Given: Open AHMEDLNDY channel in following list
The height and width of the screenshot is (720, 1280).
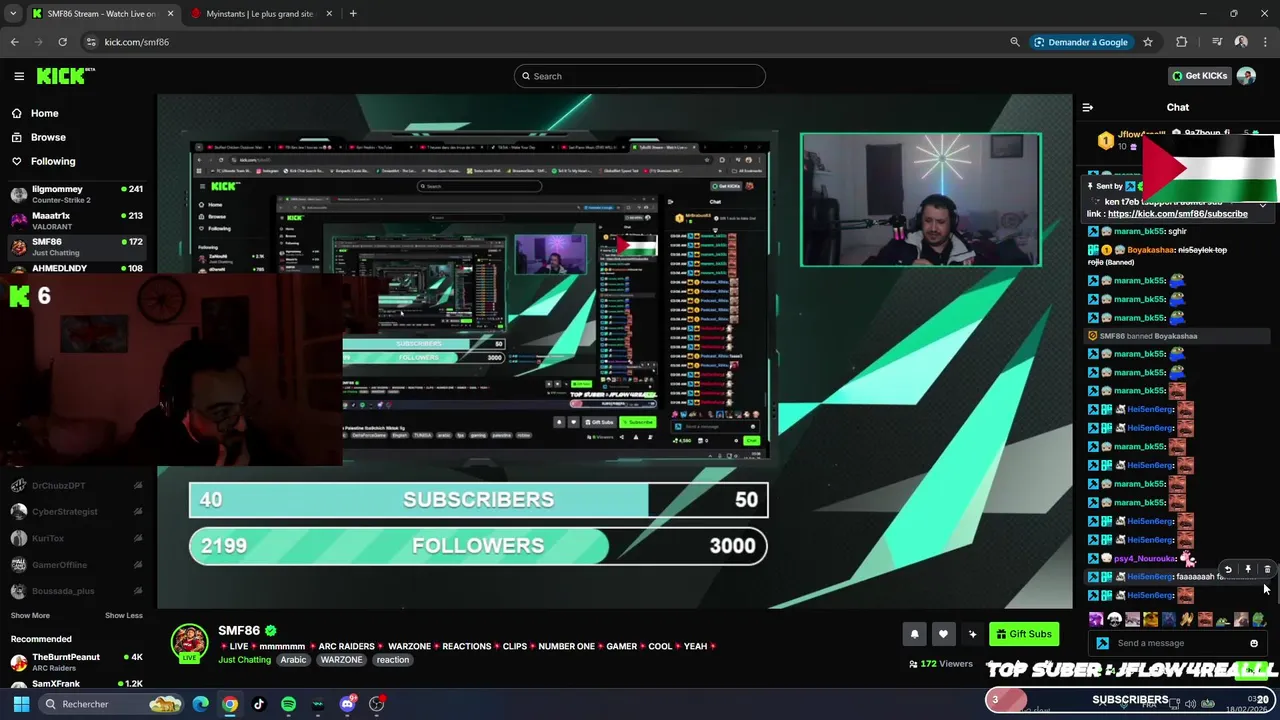Looking at the screenshot, I should point(78,268).
